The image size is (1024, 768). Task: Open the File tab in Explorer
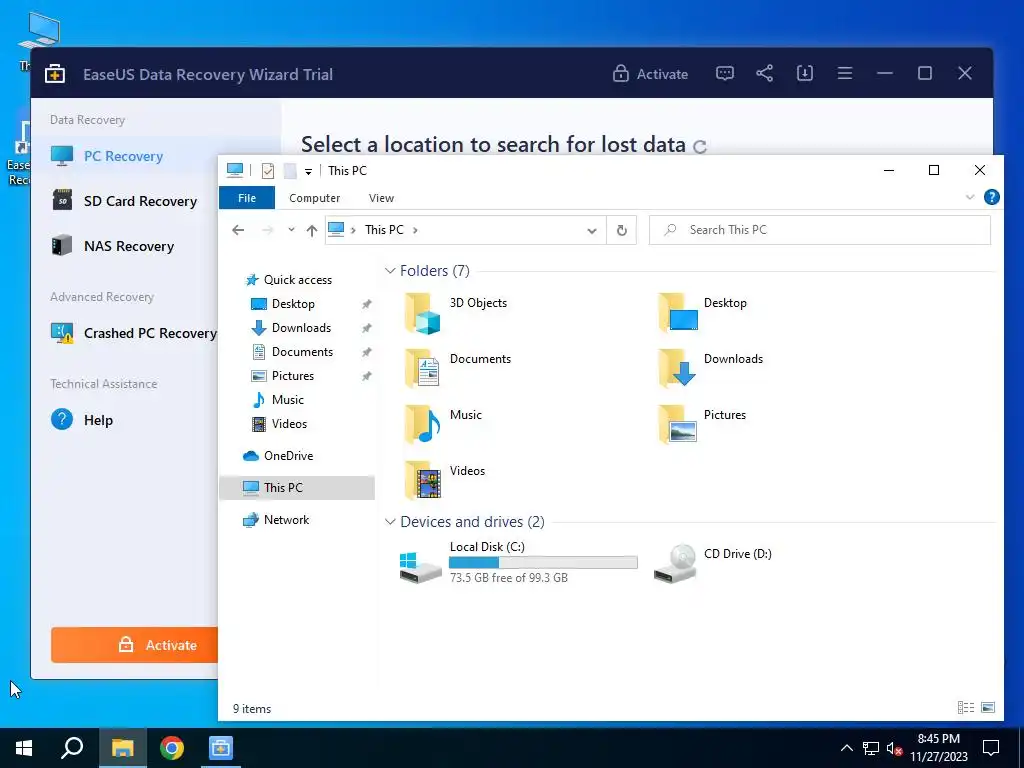(247, 198)
